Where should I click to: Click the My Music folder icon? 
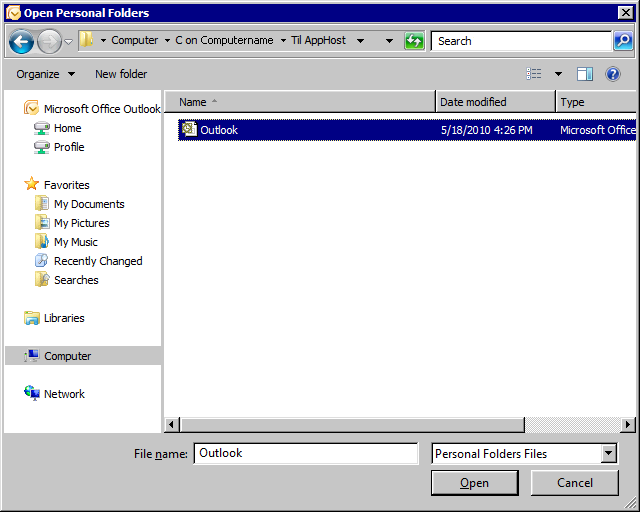pos(42,241)
